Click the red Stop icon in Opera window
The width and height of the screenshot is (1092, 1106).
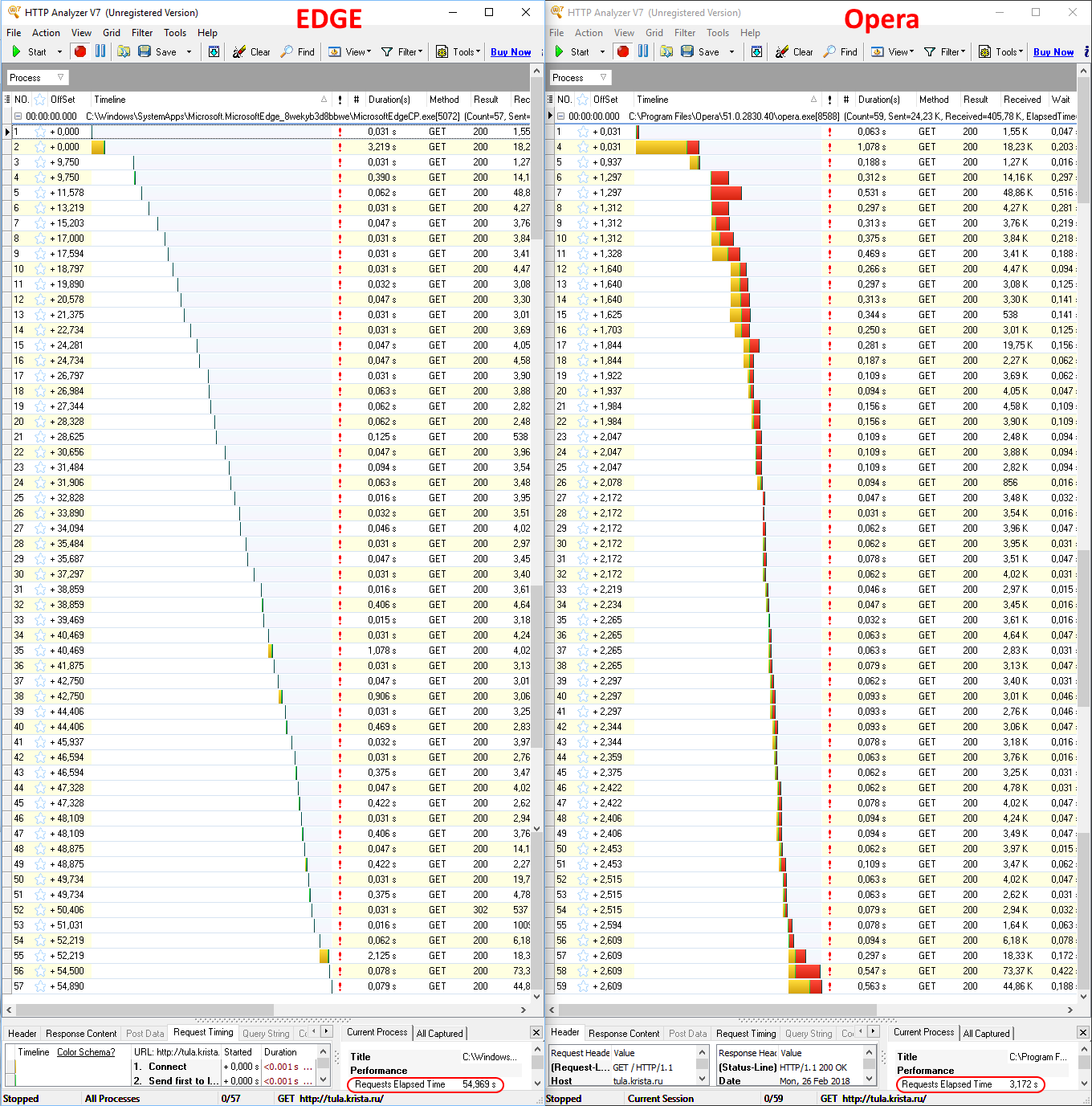click(623, 51)
